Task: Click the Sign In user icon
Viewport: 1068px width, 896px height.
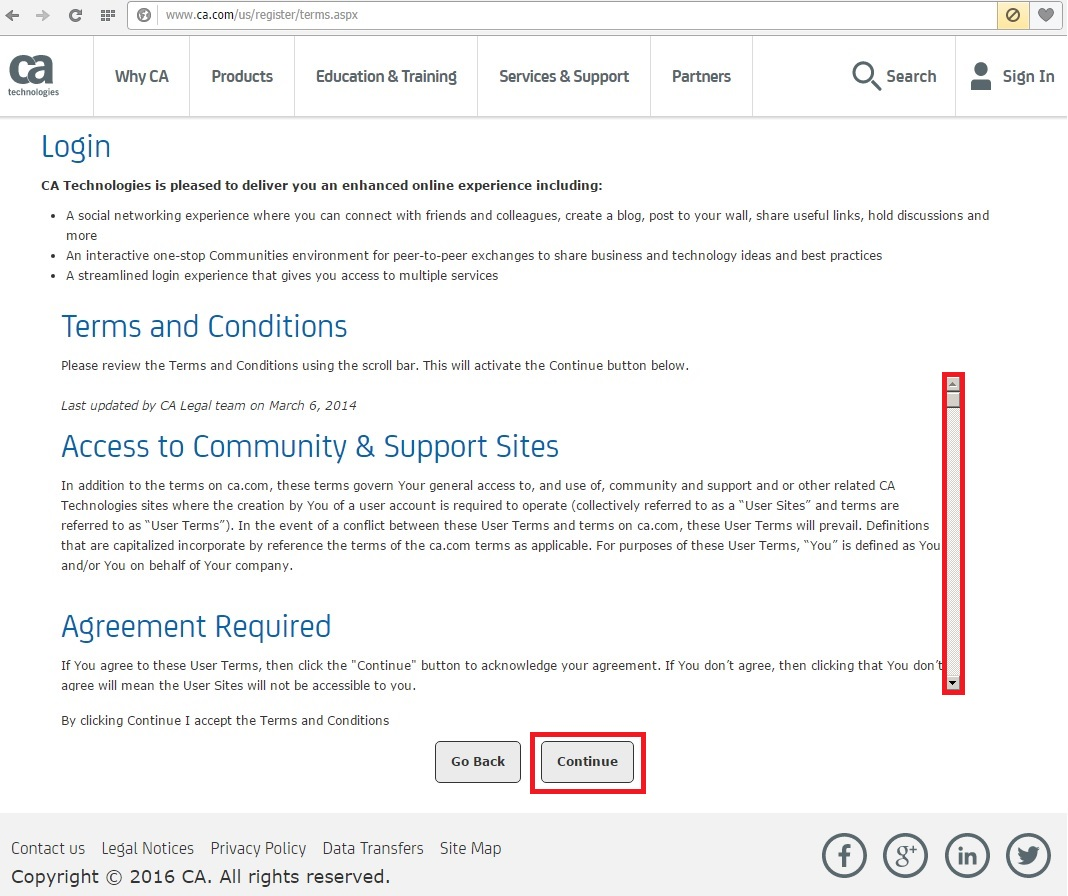Action: [x=981, y=76]
